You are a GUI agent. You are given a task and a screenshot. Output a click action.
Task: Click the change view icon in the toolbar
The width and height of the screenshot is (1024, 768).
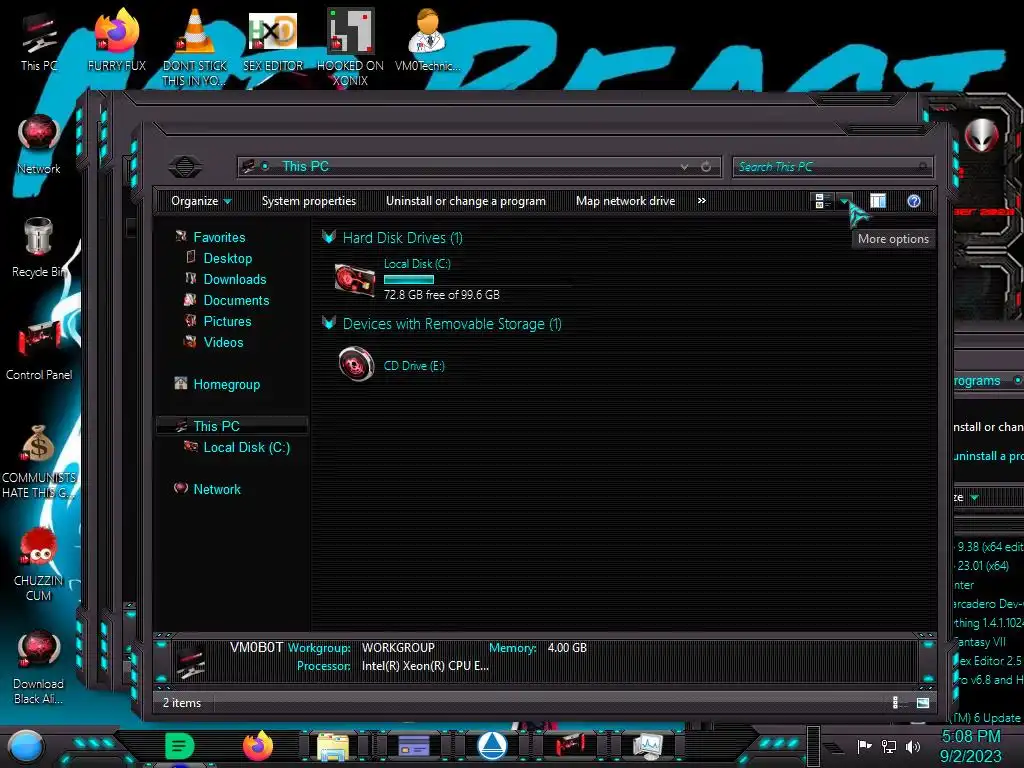coord(822,201)
